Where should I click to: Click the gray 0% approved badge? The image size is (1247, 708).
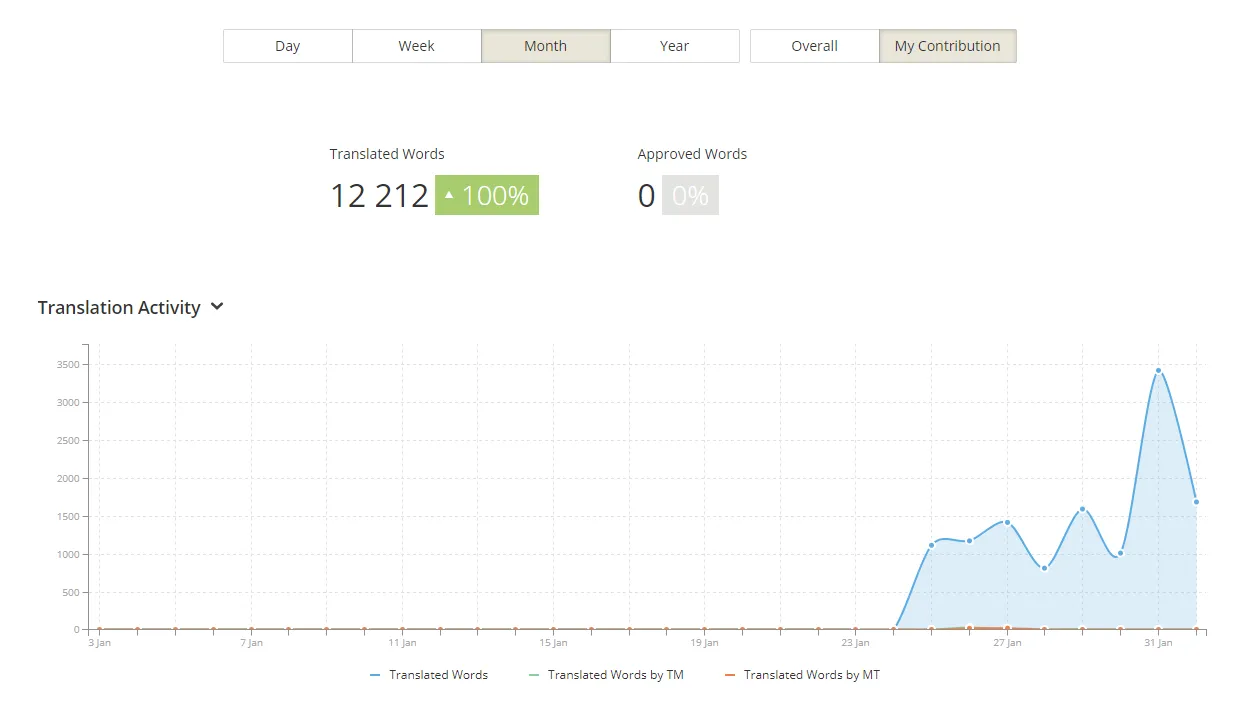(x=690, y=195)
